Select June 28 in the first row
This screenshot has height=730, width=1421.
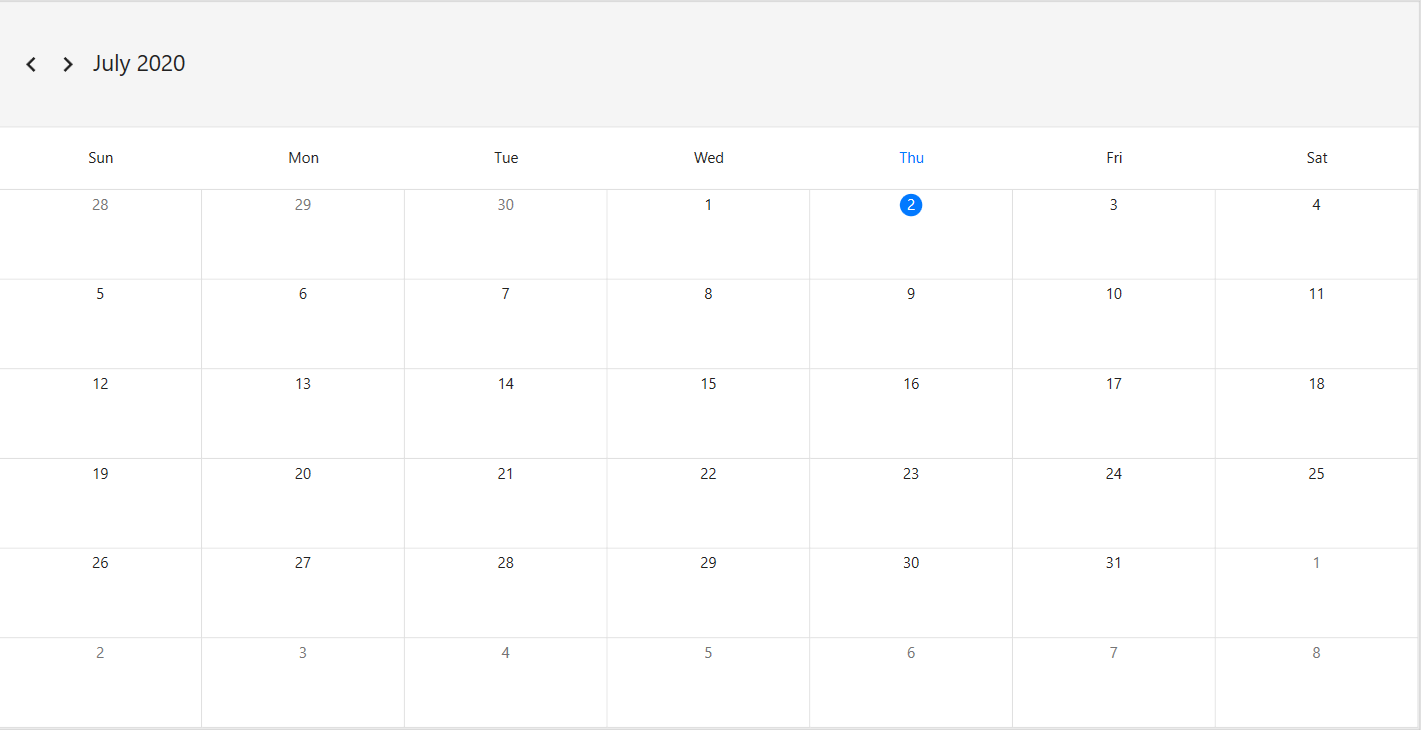(x=100, y=234)
